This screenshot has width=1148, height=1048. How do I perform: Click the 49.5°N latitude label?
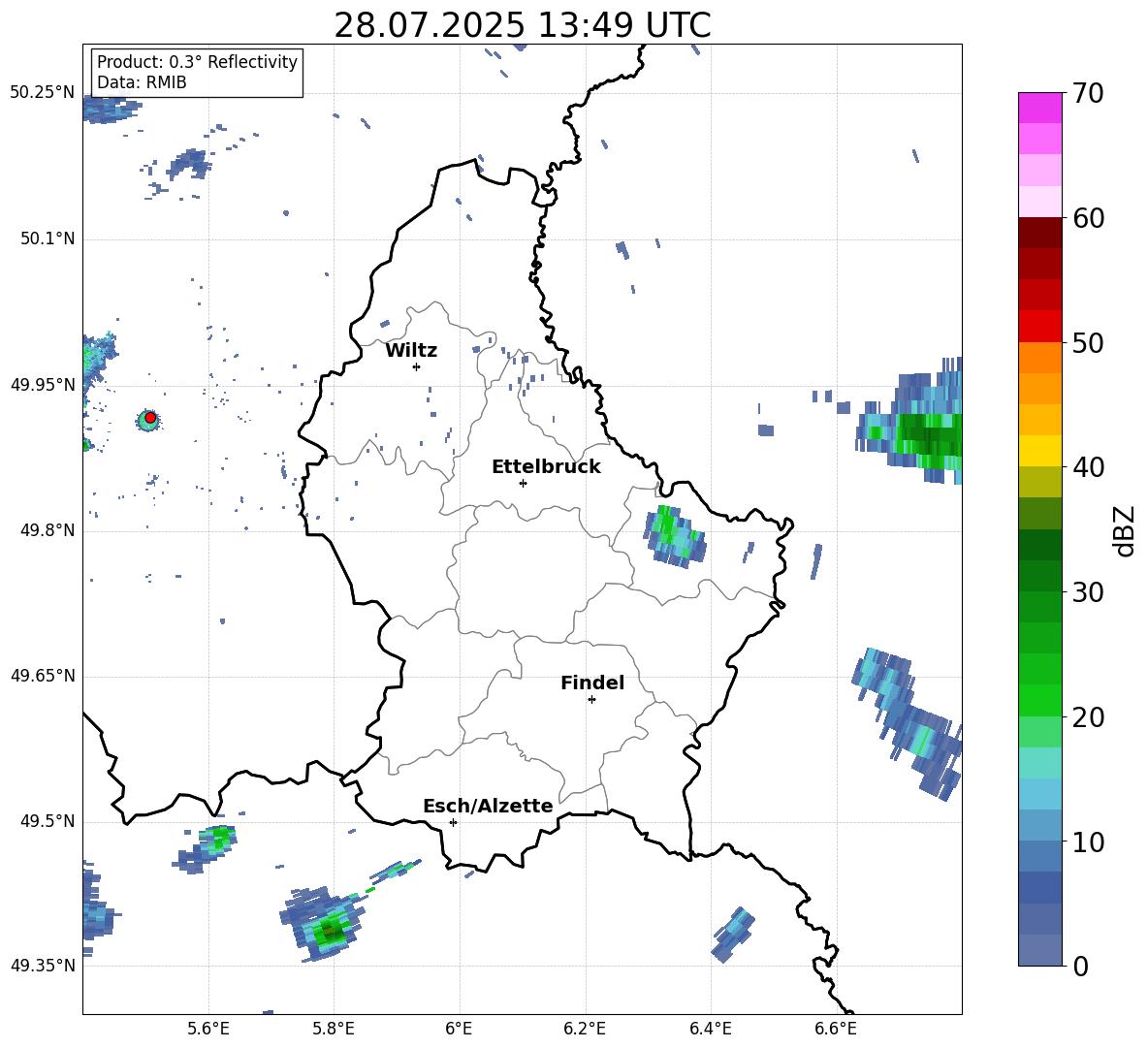(x=48, y=821)
